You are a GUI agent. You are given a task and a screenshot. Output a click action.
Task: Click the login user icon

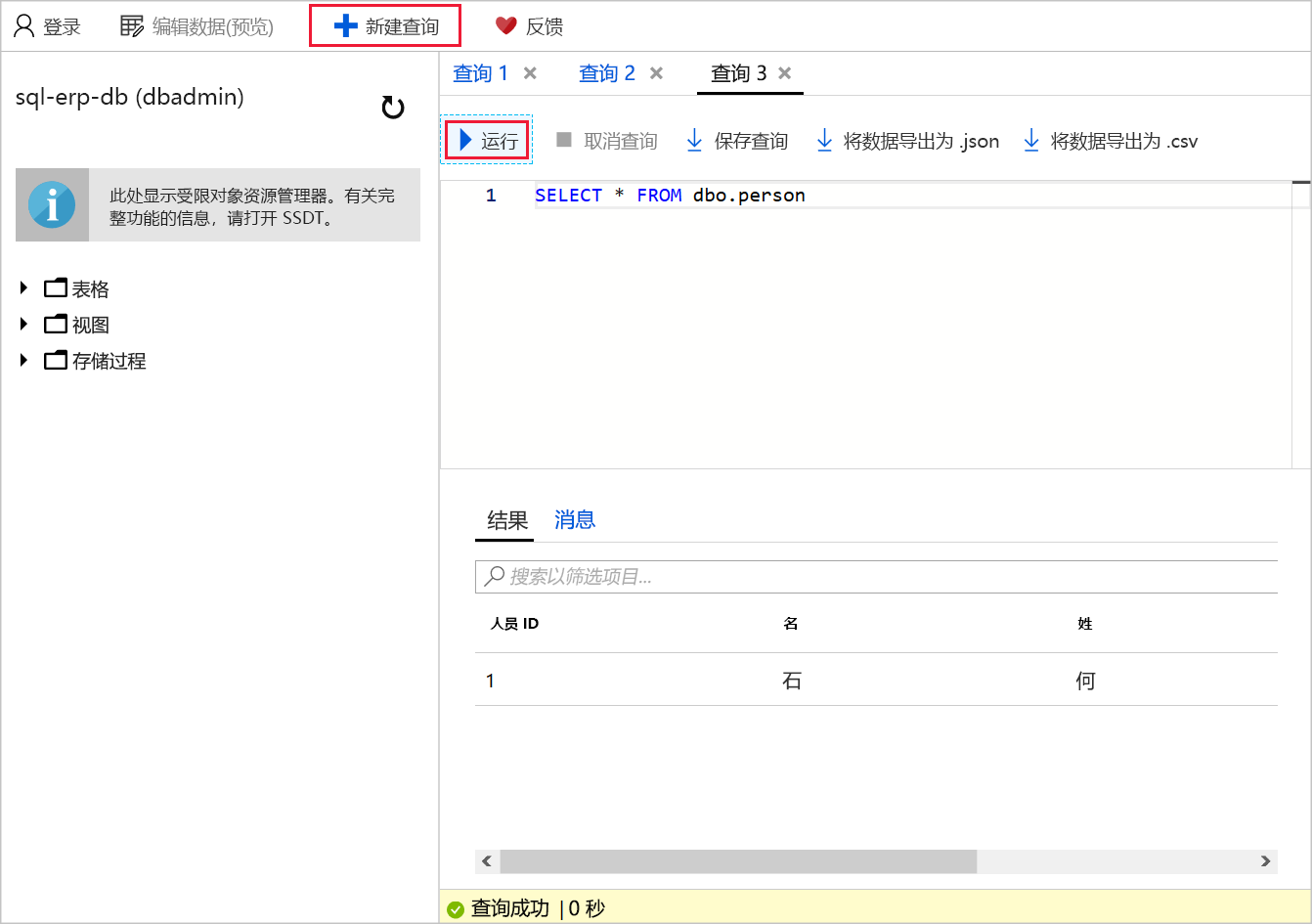[x=24, y=25]
